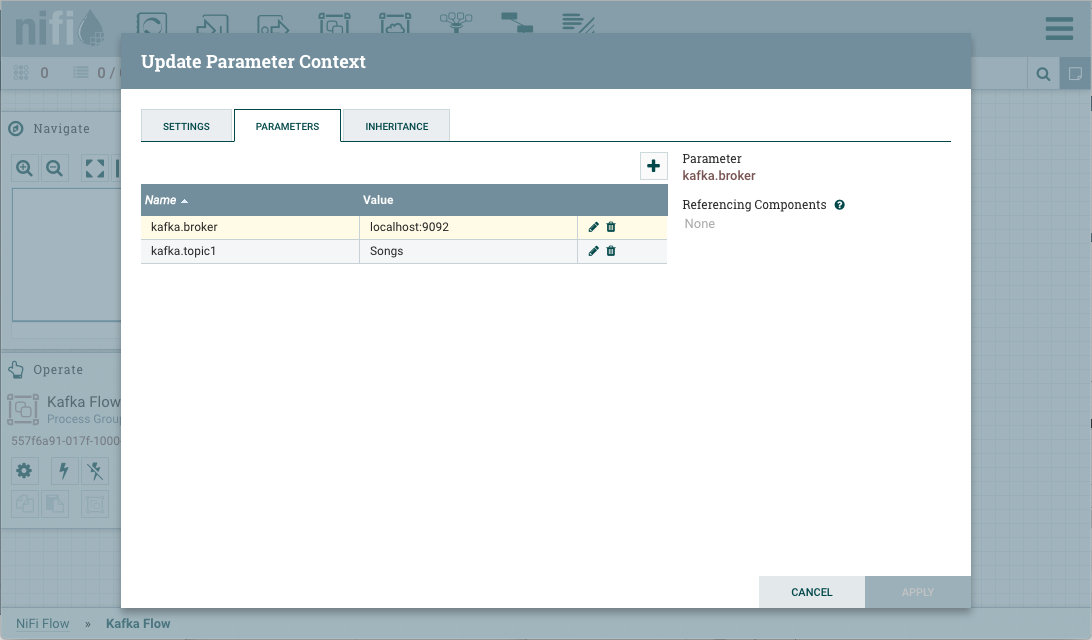The width and height of the screenshot is (1092, 640).
Task: Open the Parameters tab
Action: (x=287, y=127)
